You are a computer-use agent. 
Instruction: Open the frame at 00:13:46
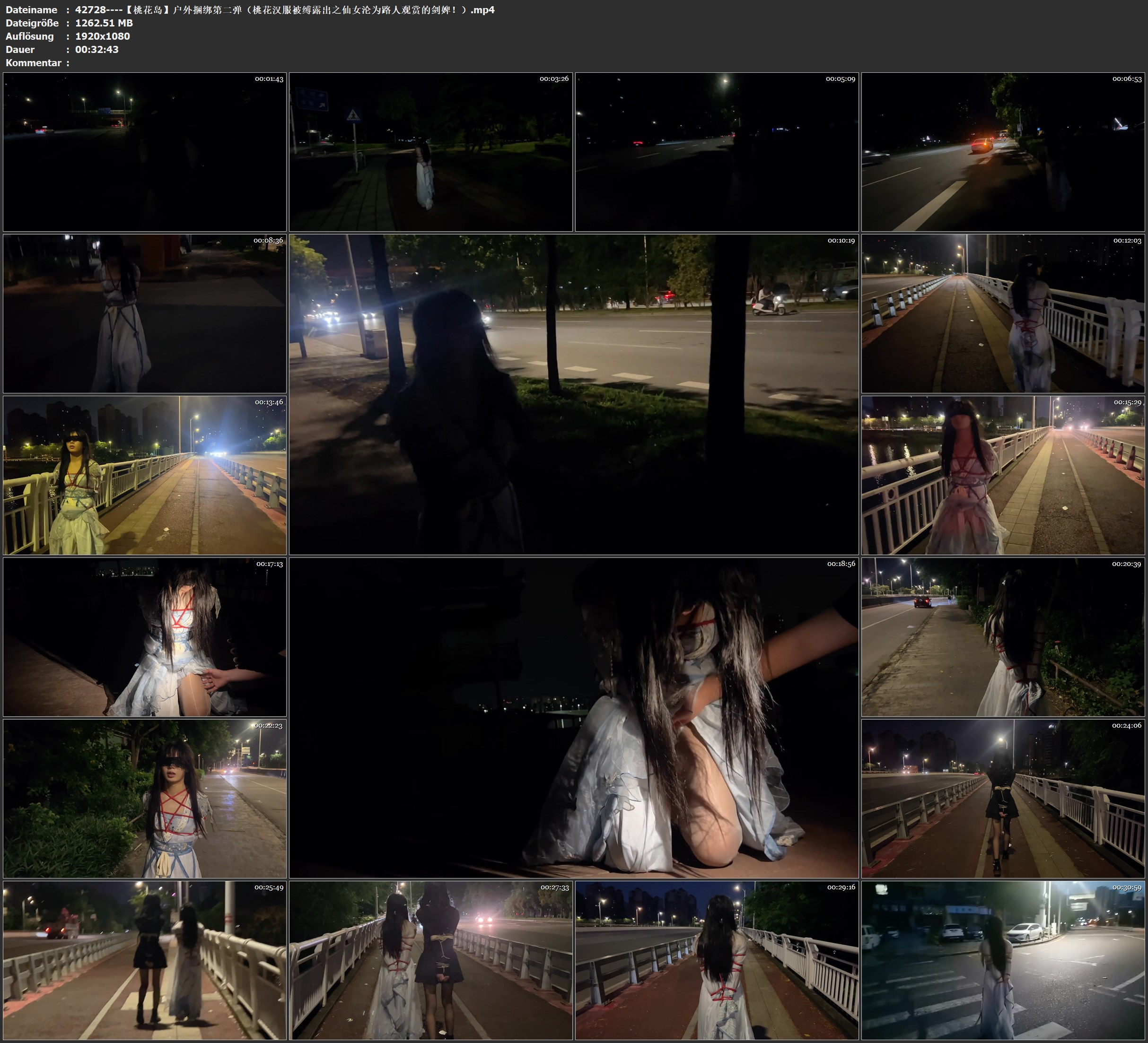(x=145, y=475)
